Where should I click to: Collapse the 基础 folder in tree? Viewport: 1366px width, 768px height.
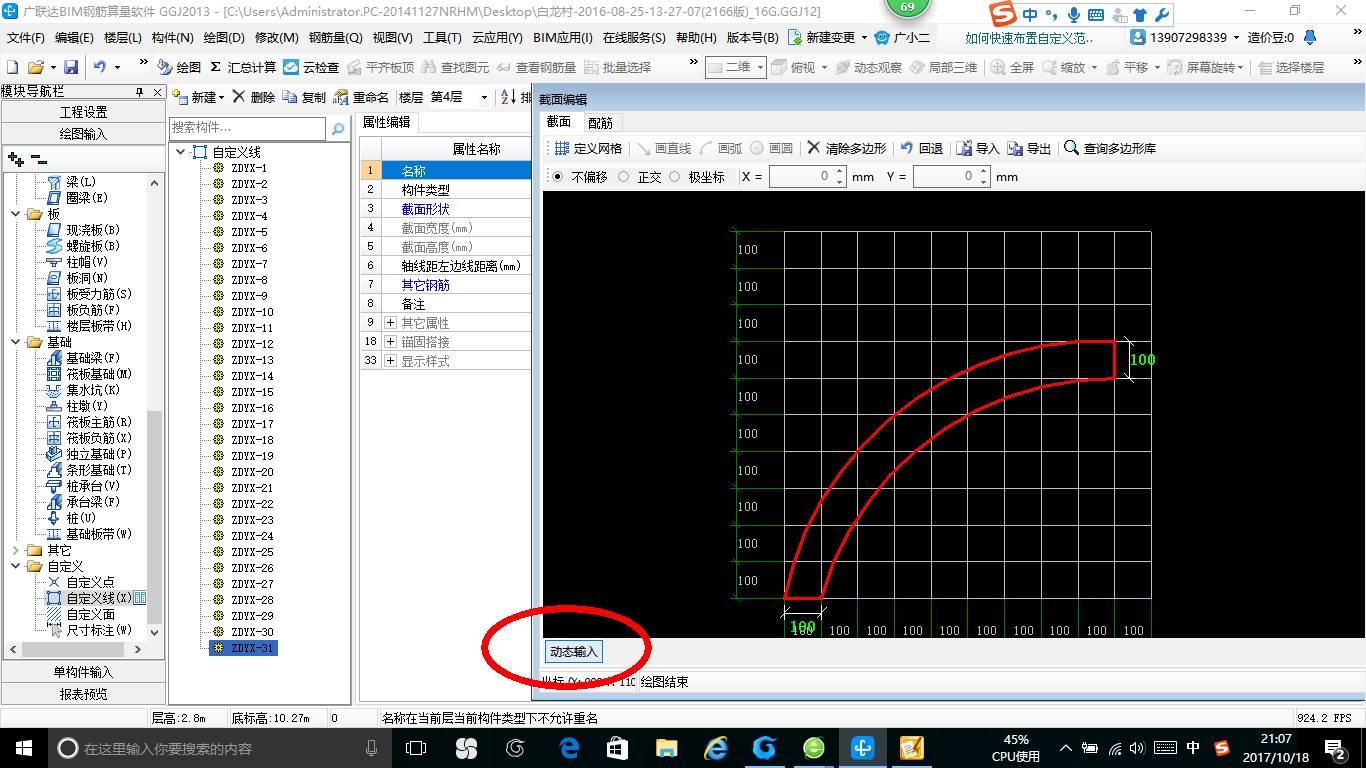point(16,342)
